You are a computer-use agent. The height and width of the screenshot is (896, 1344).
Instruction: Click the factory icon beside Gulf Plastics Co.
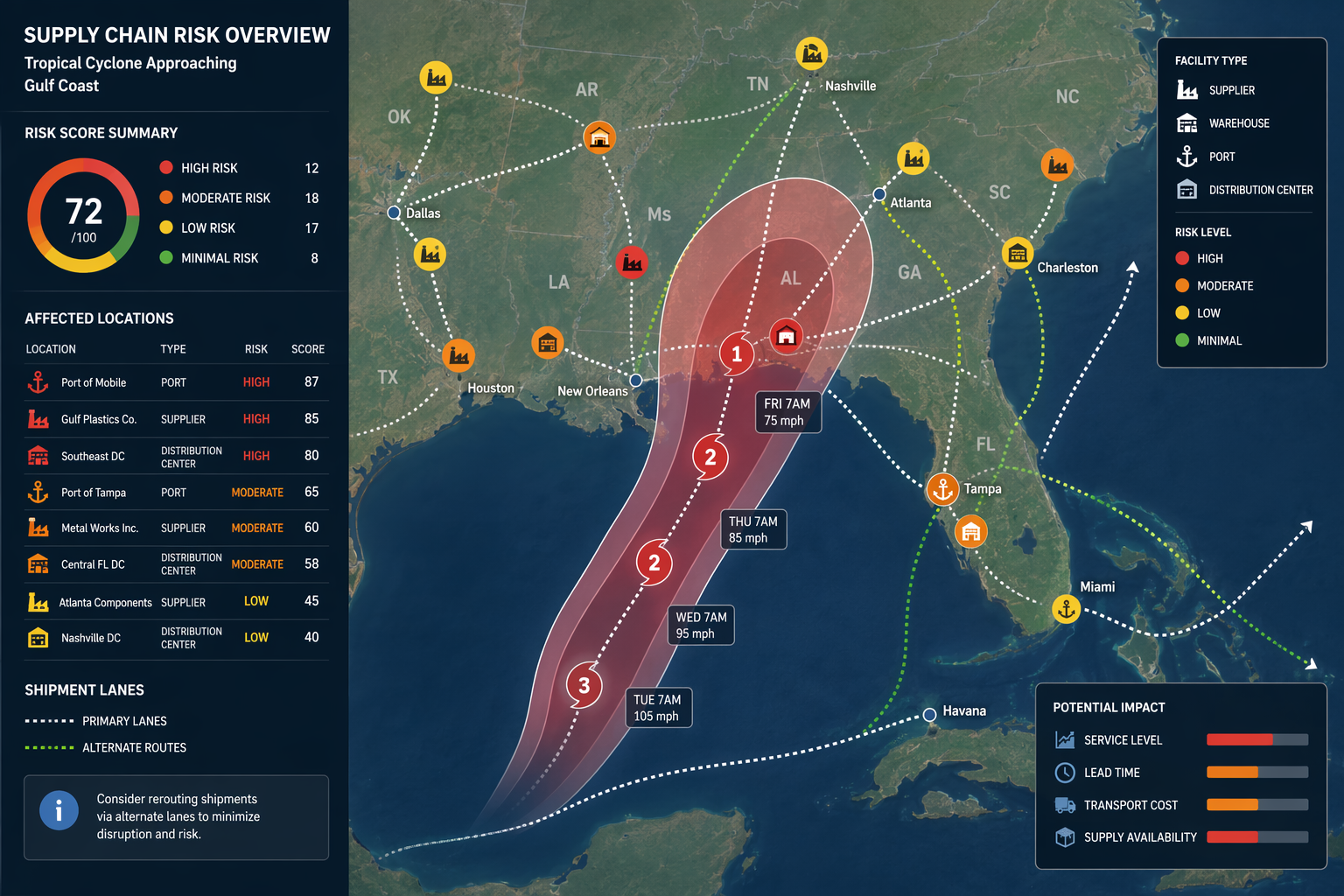click(38, 419)
